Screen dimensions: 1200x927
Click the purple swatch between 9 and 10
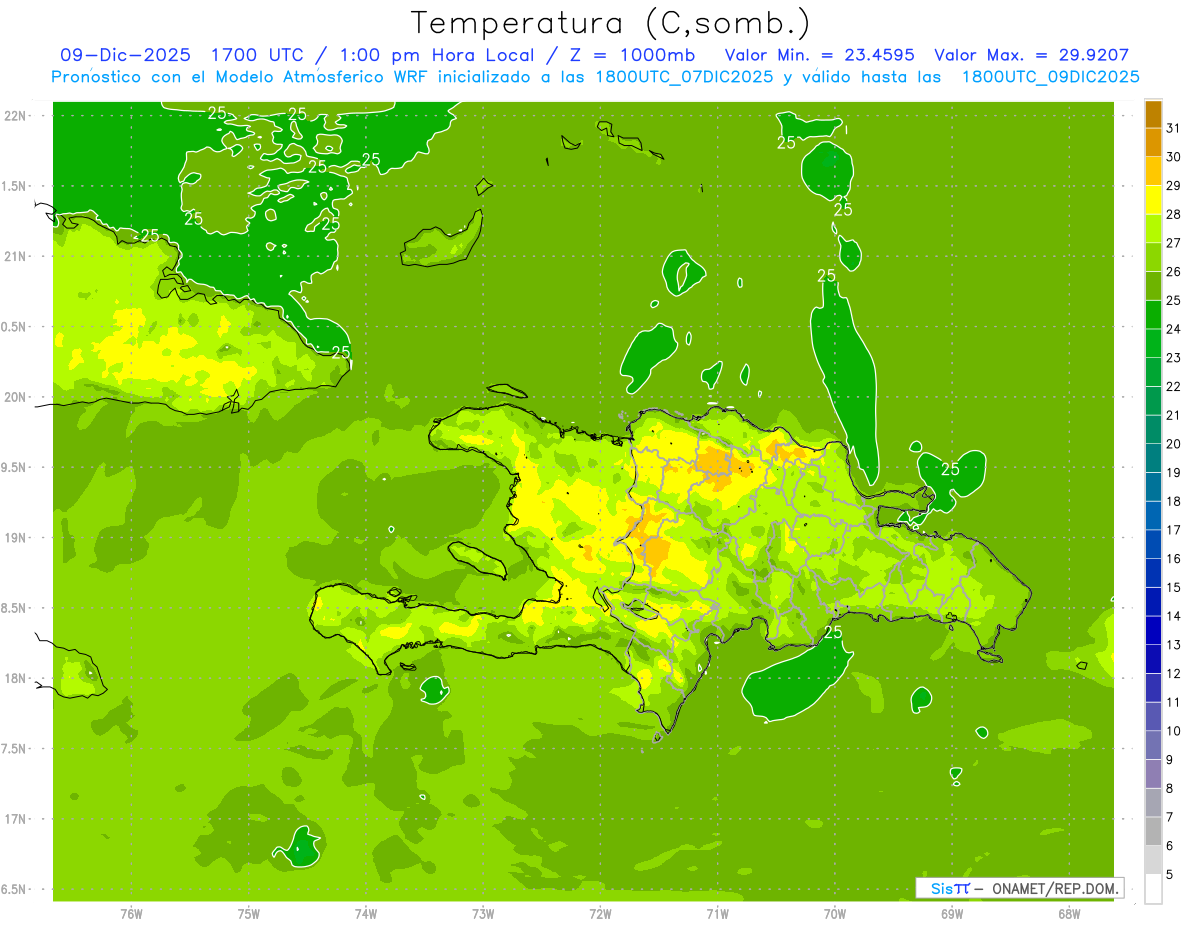pyautogui.click(x=1153, y=745)
